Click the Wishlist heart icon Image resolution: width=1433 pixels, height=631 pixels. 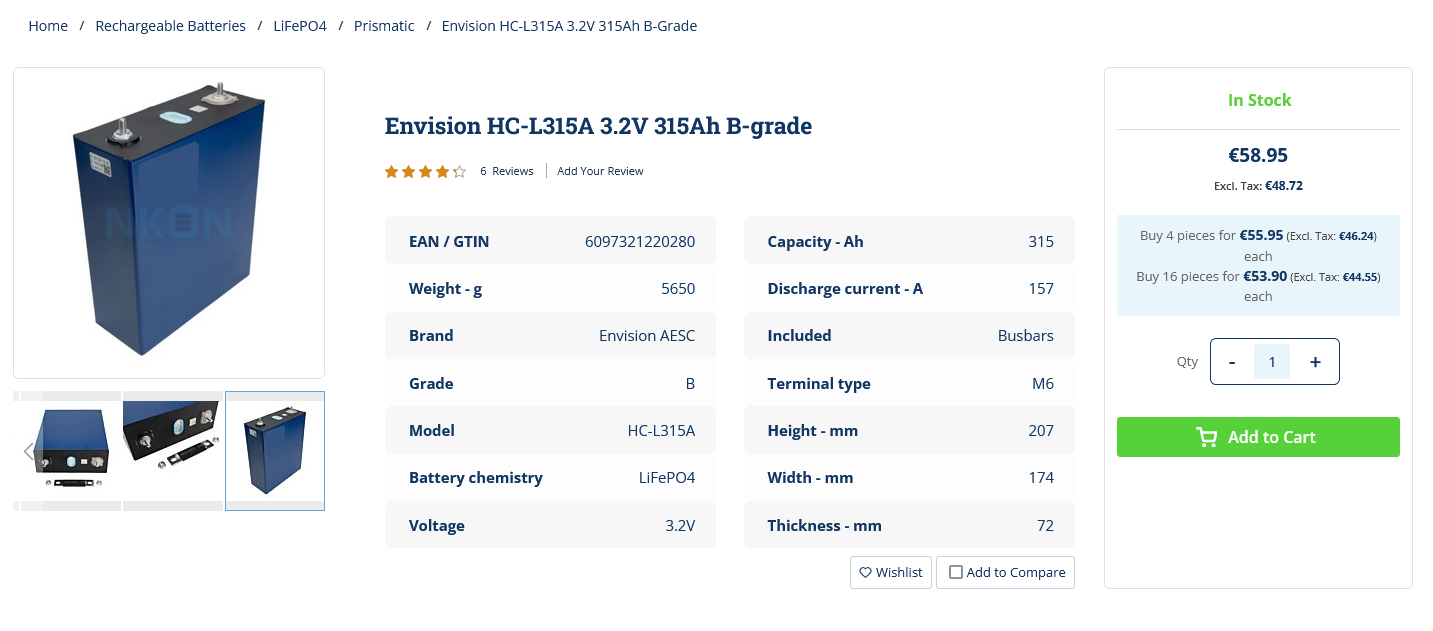click(x=865, y=573)
